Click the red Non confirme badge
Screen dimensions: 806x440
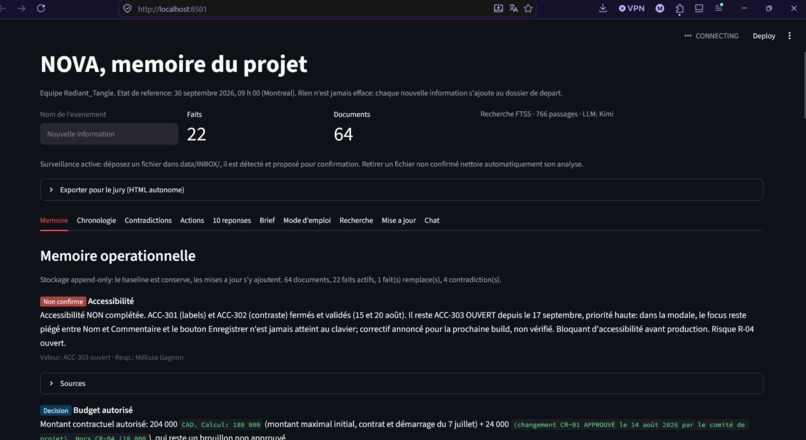[63, 301]
